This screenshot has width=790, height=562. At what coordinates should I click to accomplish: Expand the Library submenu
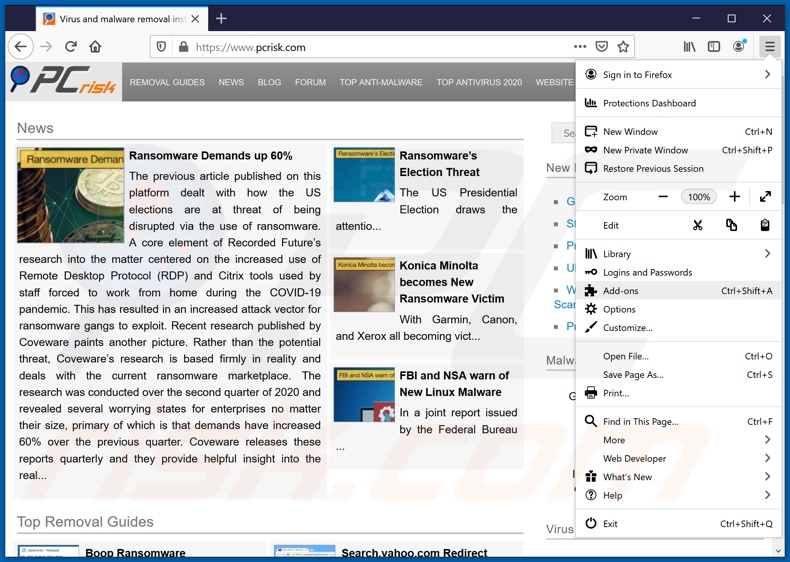pyautogui.click(x=678, y=254)
